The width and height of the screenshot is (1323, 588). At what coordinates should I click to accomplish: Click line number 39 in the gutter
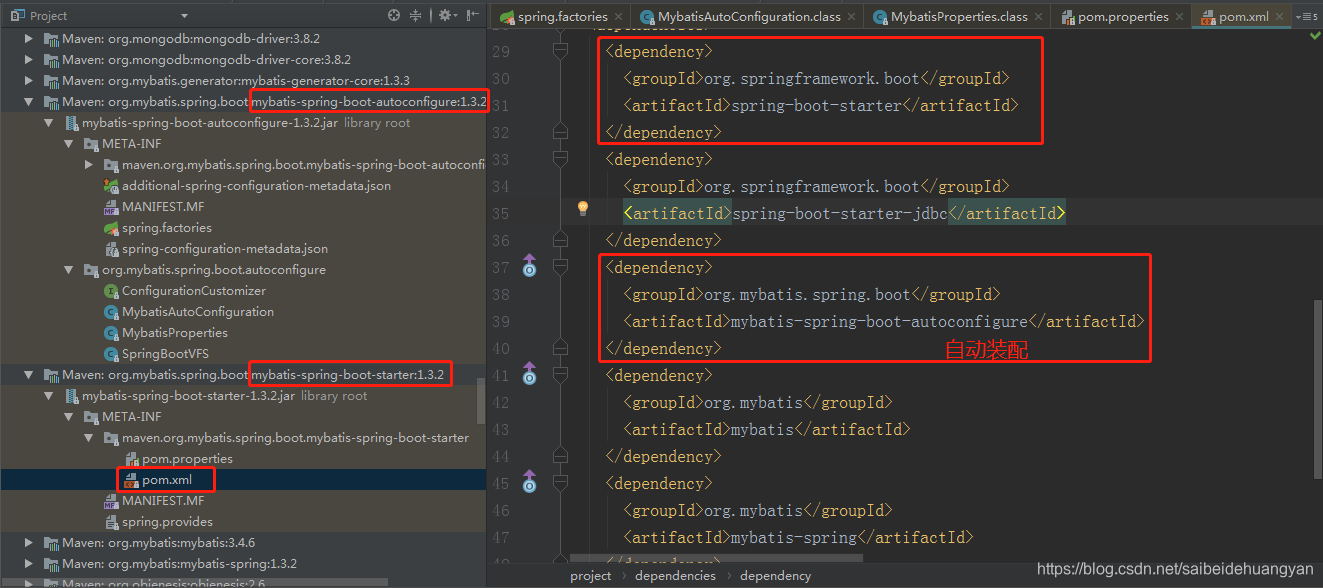(x=501, y=321)
